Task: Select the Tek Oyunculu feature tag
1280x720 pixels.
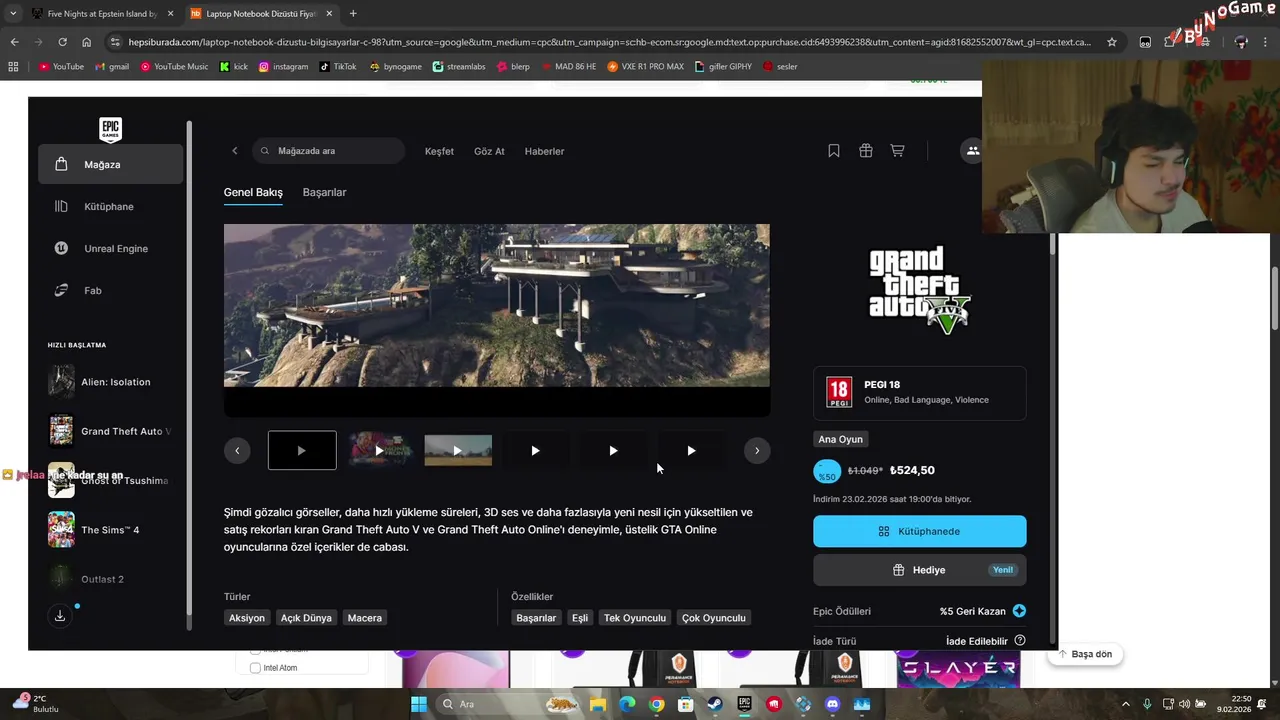Action: click(x=634, y=618)
